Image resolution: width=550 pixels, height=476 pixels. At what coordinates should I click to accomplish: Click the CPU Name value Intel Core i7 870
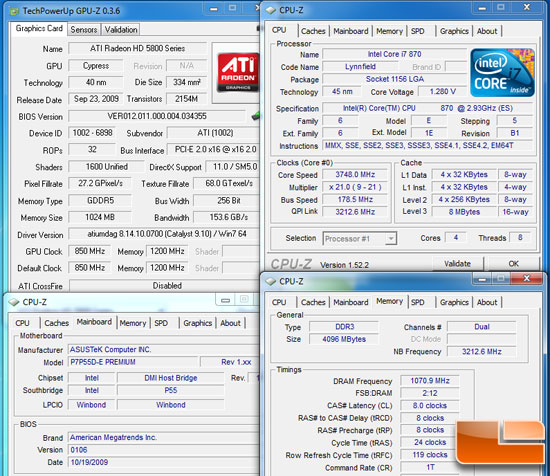(x=395, y=54)
